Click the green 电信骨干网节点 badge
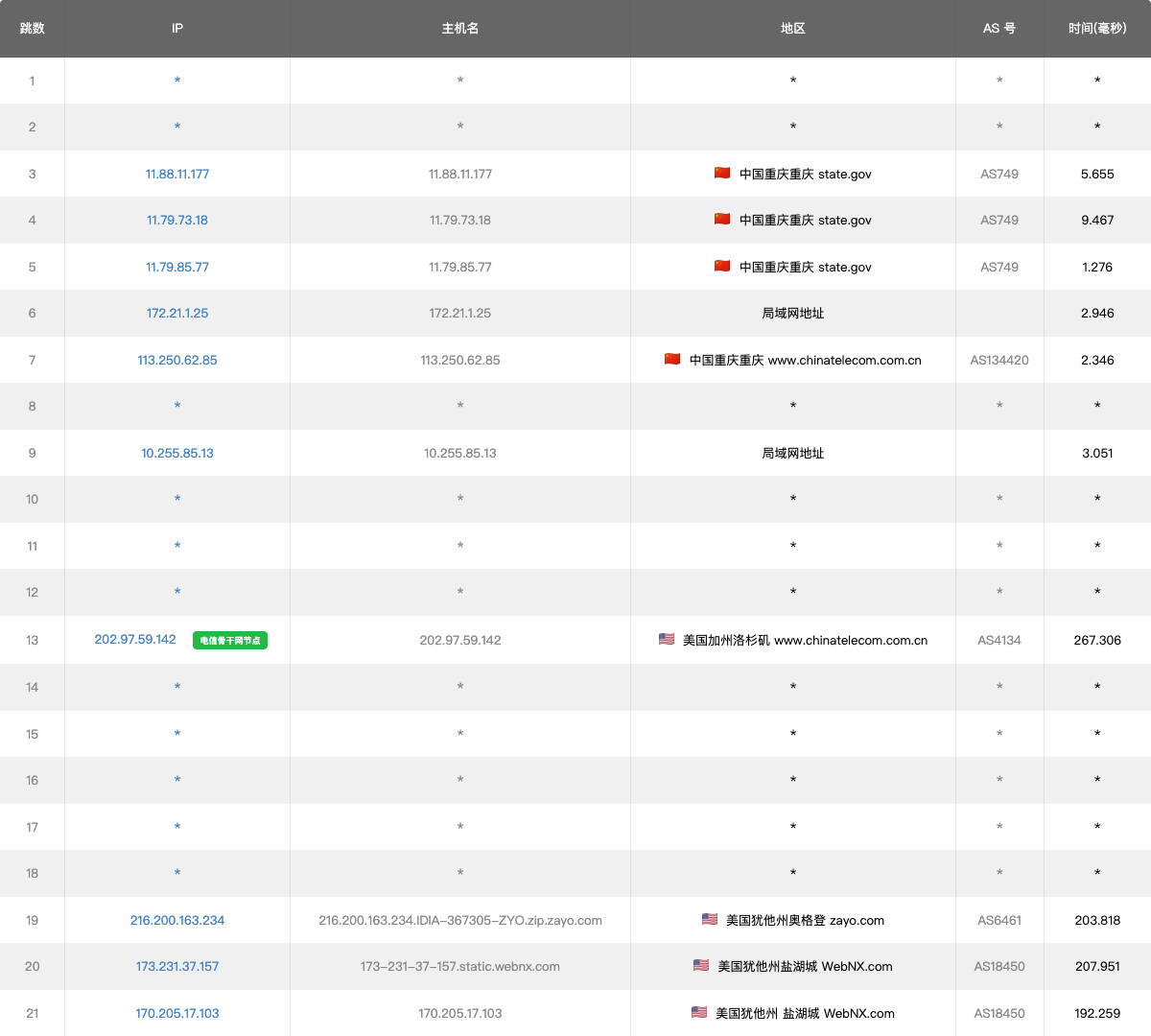1151x1036 pixels. coord(230,640)
